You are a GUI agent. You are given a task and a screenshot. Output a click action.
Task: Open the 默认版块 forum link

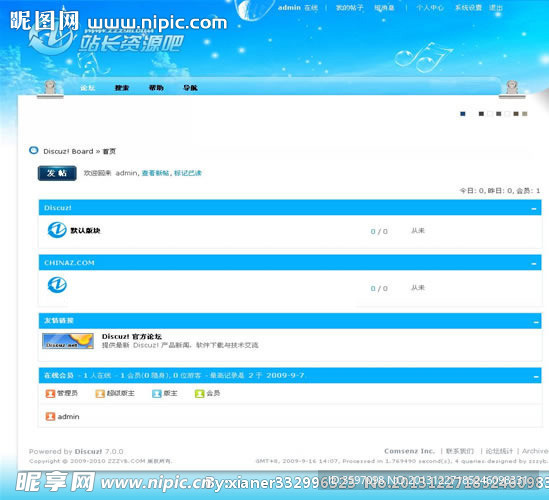85,230
